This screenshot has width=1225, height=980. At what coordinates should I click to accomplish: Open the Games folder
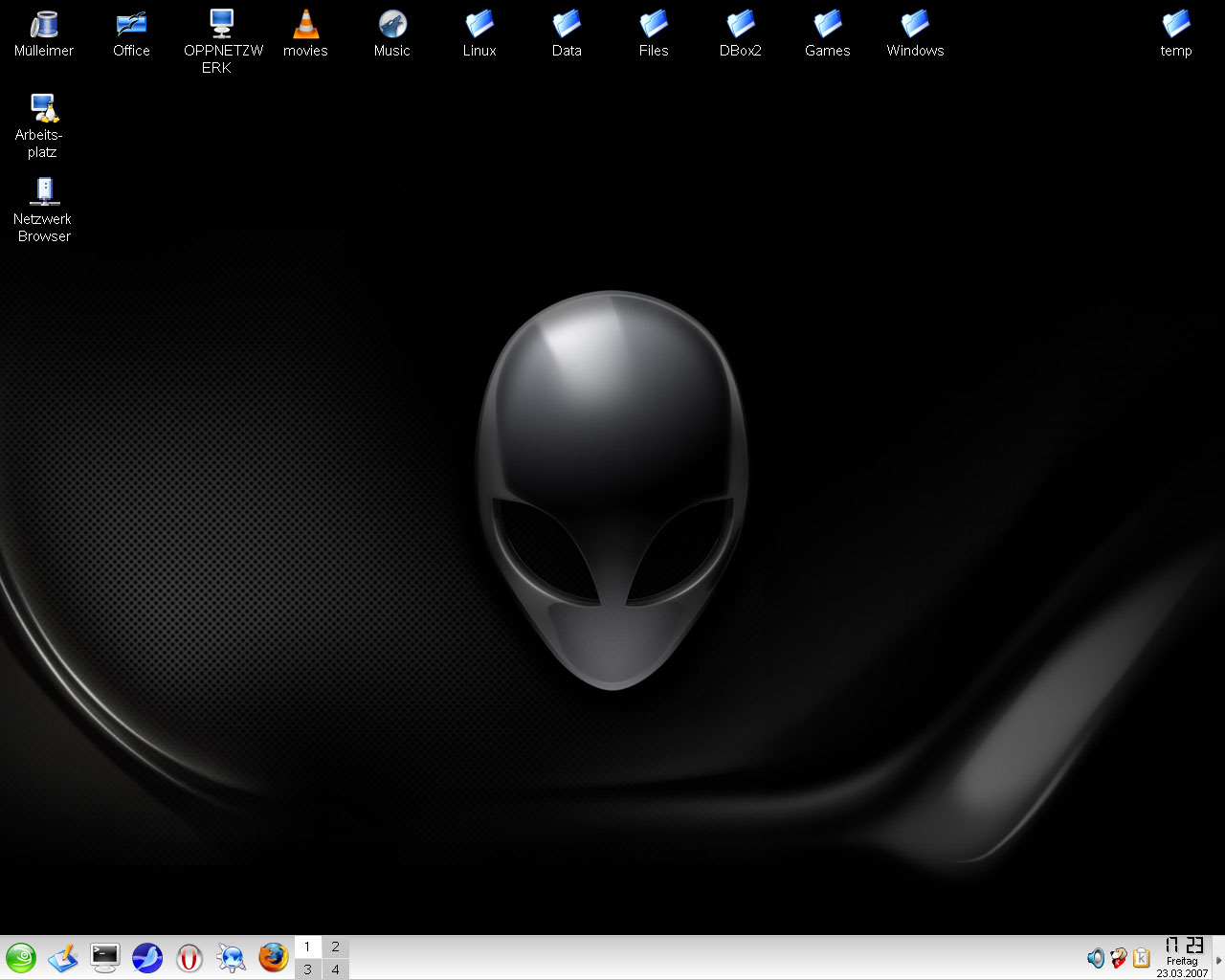[828, 26]
